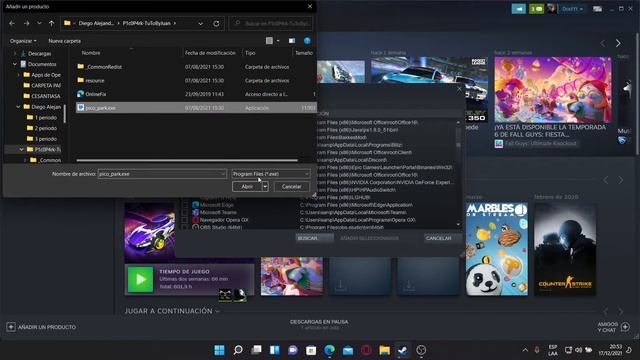Click Cancelar in the file dialog

point(291,187)
